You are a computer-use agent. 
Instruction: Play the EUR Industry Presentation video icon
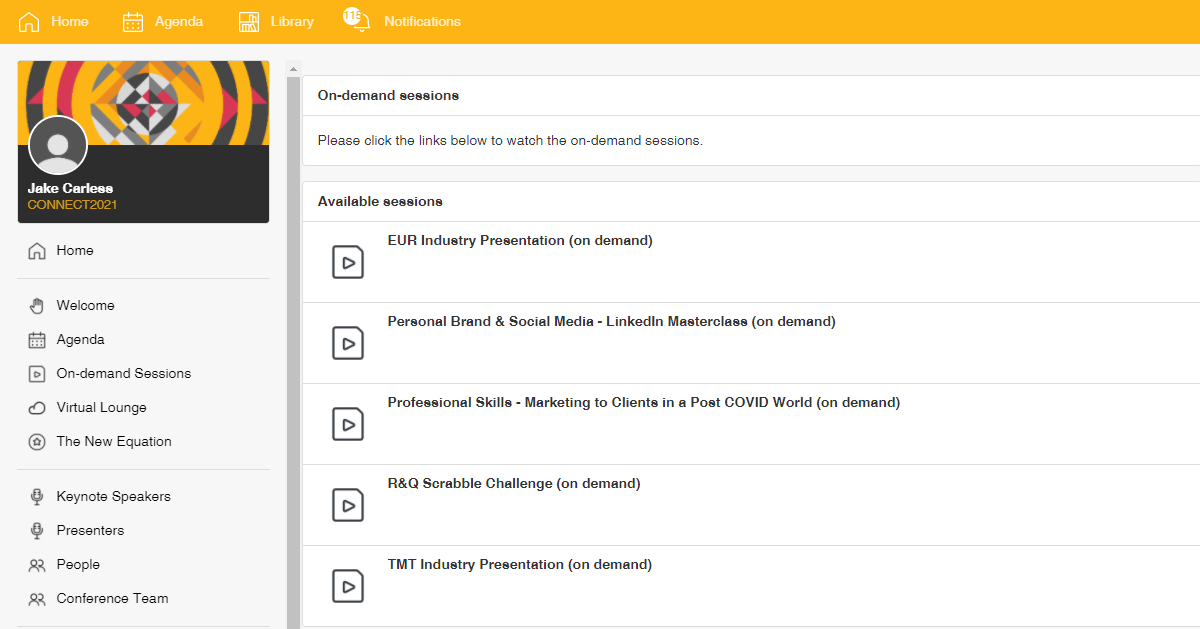347,262
